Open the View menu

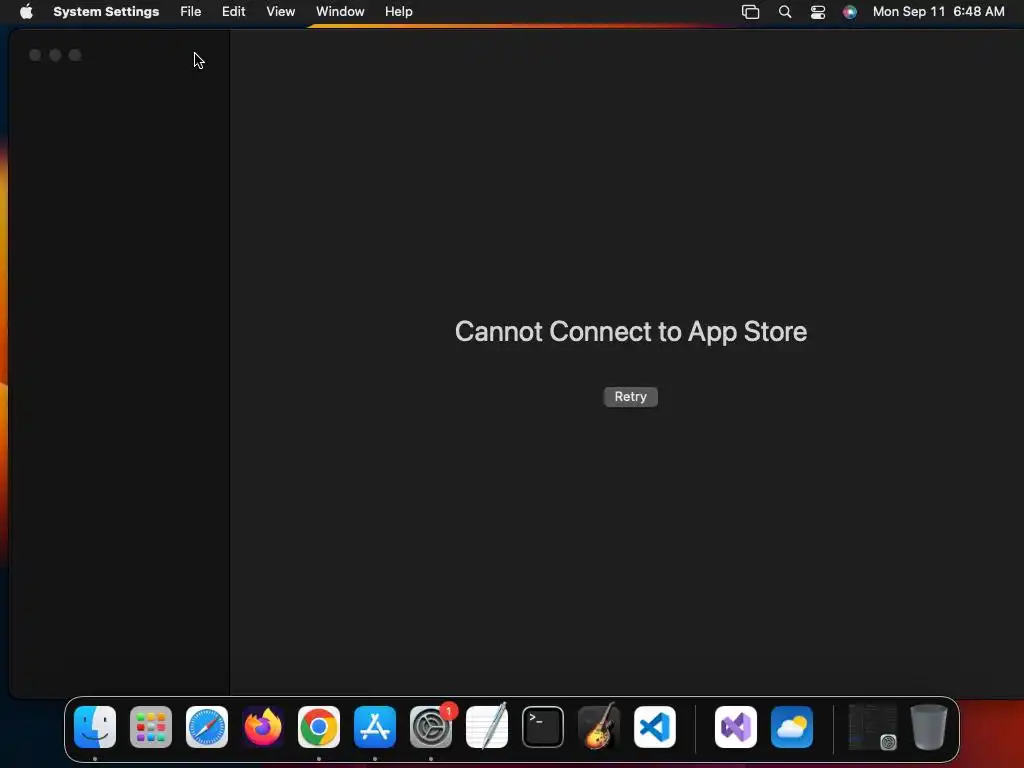[281, 12]
